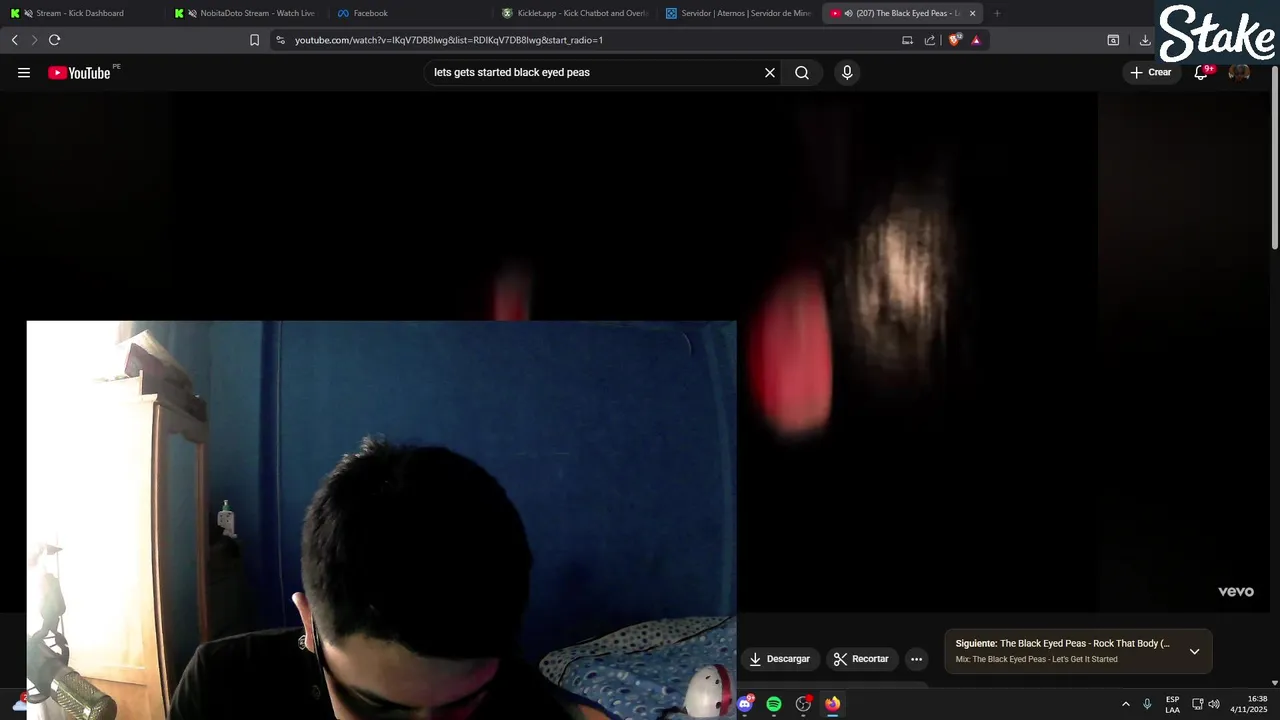The width and height of the screenshot is (1280, 720).
Task: Click the Descargar button
Action: 779,659
